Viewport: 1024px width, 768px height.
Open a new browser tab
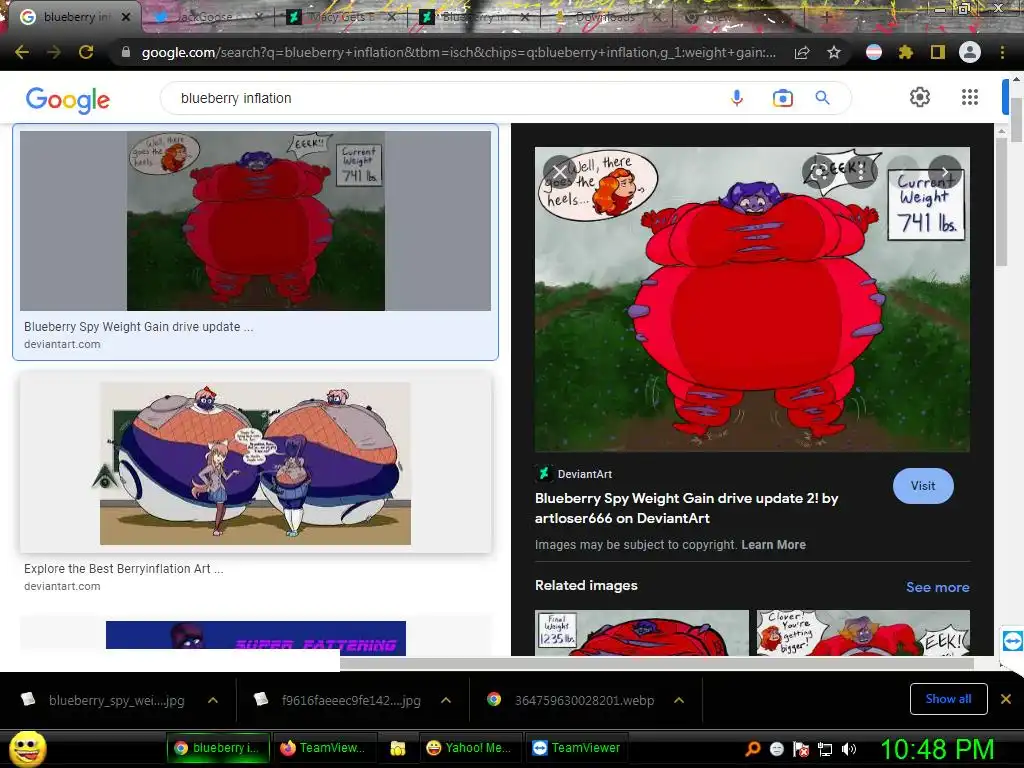827,17
